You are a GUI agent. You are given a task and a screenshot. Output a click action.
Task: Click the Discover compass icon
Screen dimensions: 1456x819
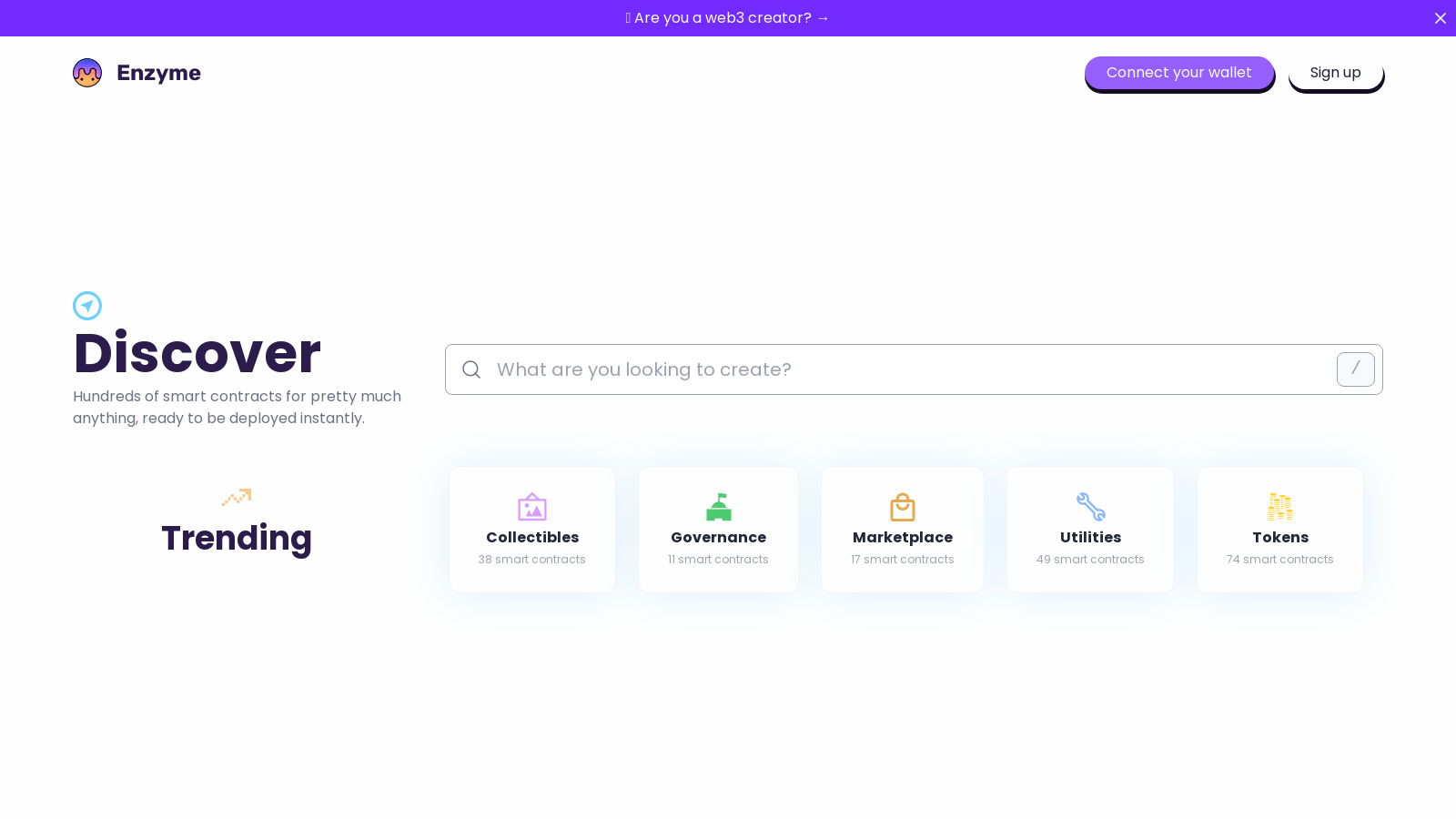(87, 306)
